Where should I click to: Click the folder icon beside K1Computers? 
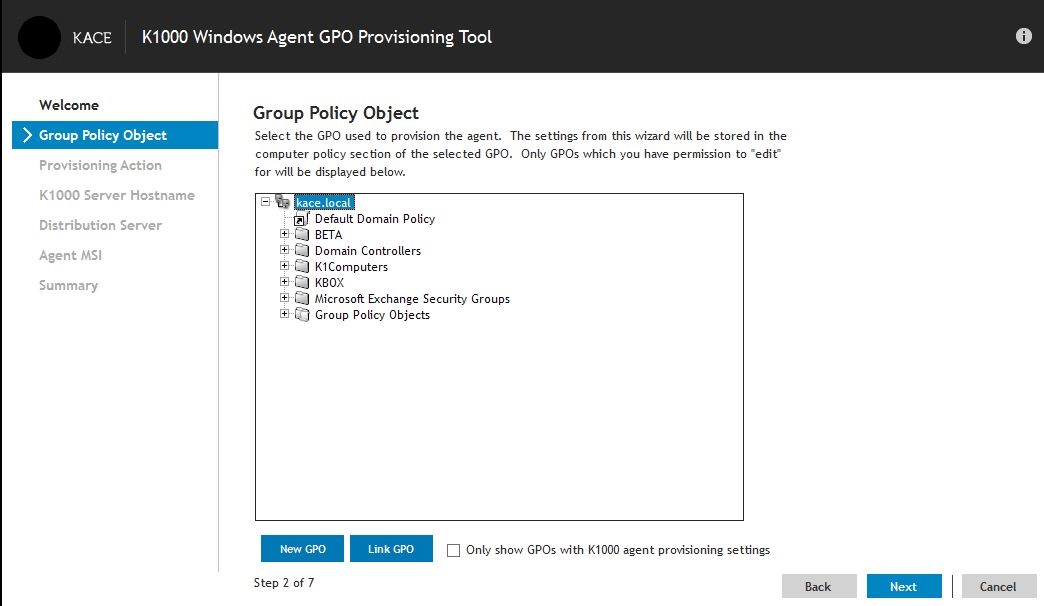(301, 266)
